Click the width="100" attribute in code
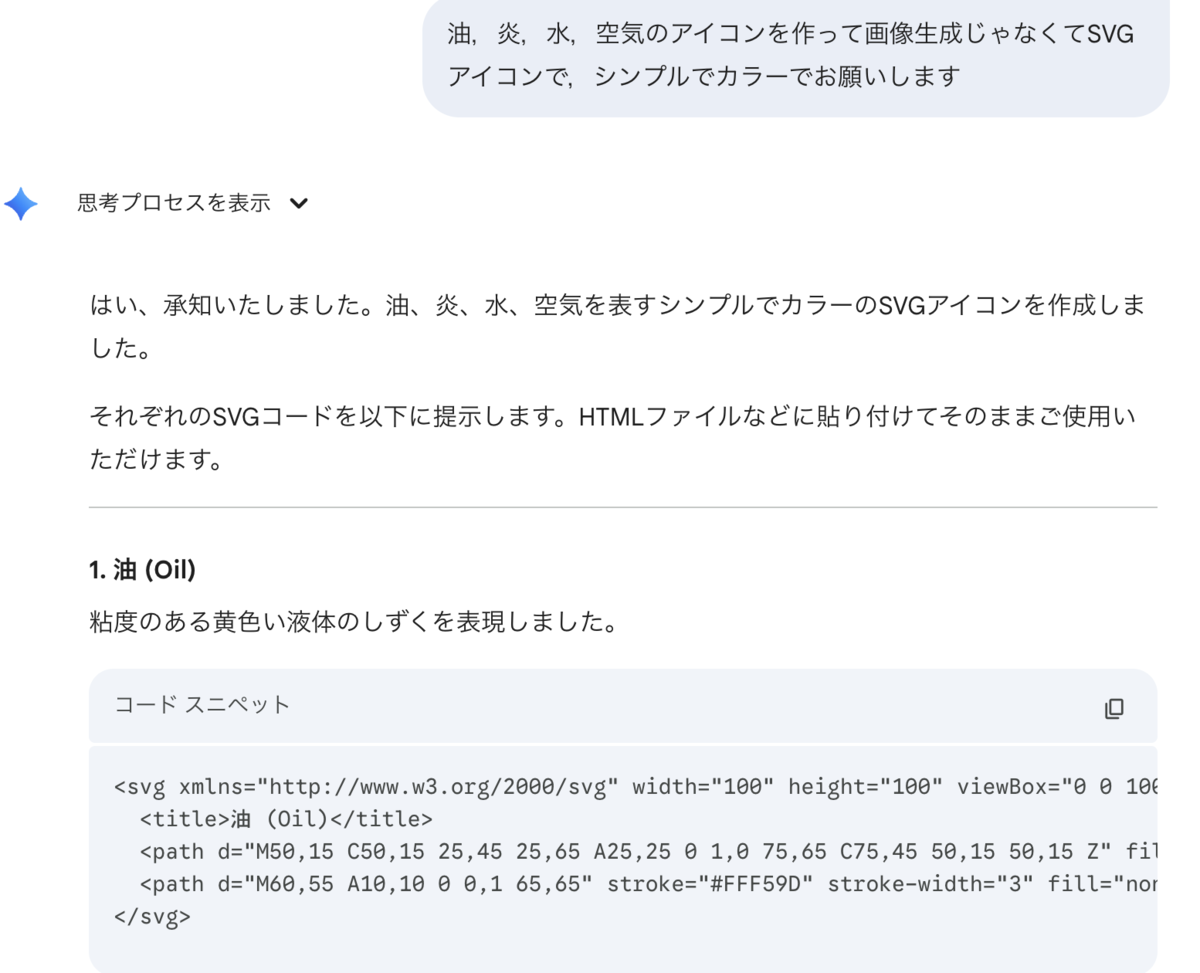1200x973 pixels. [704, 786]
